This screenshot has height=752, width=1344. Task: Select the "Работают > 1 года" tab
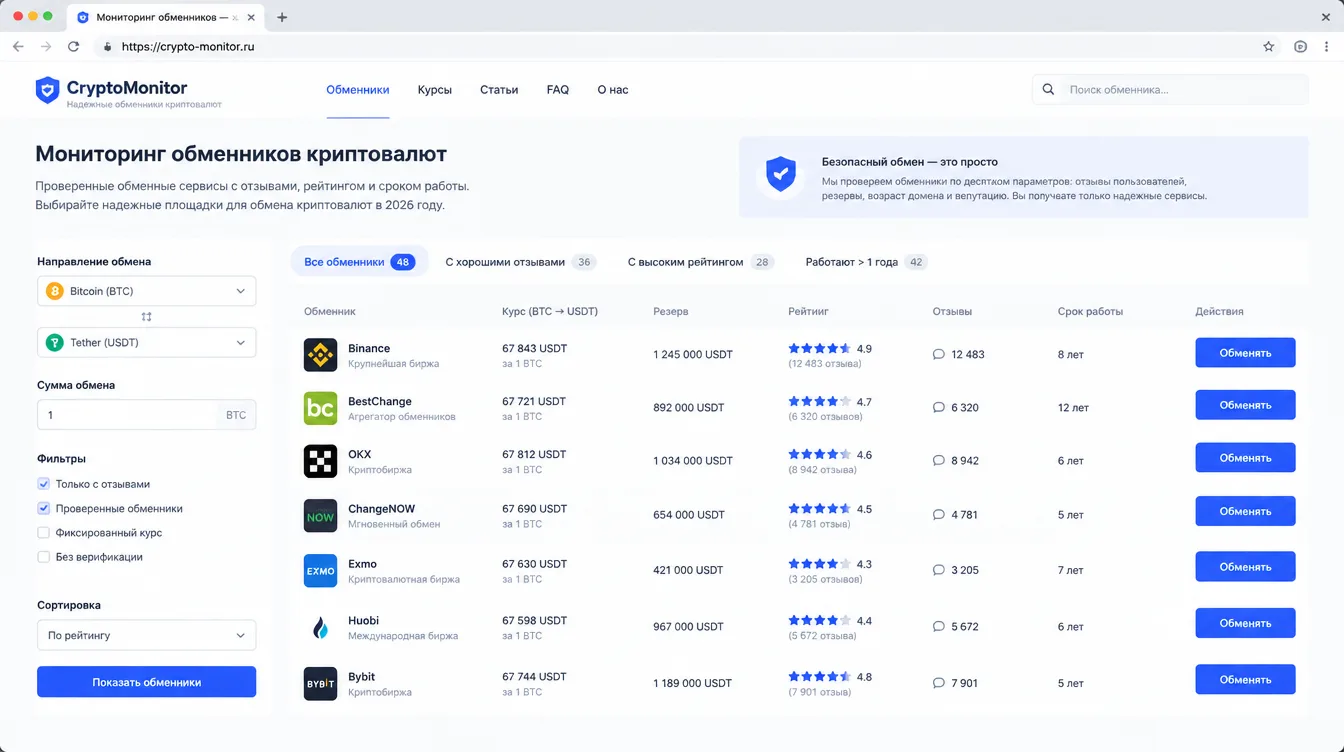[x=866, y=262]
